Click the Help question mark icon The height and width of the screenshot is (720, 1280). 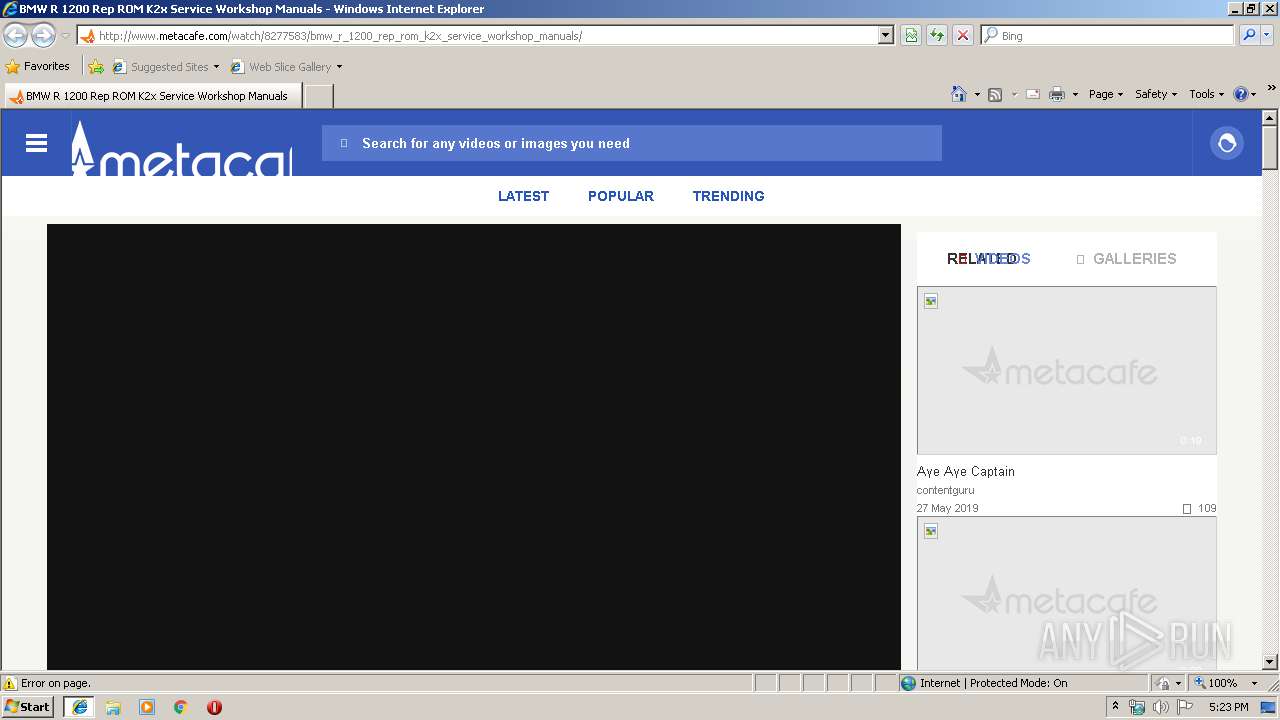1241,94
